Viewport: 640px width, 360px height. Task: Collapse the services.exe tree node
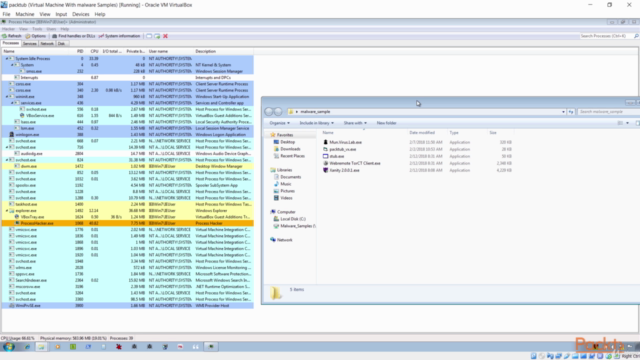click(12, 103)
